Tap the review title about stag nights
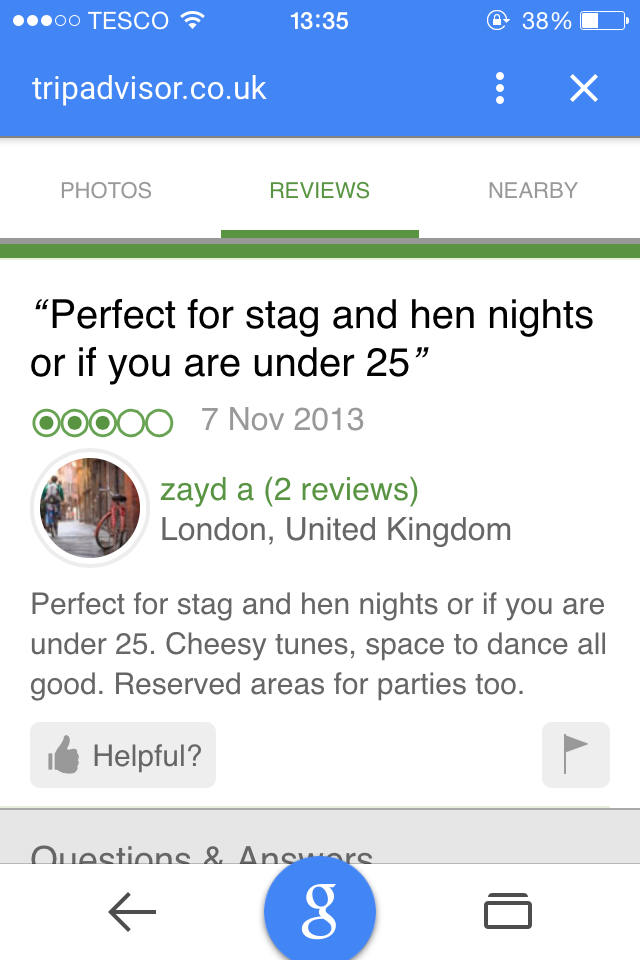The height and width of the screenshot is (960, 640). point(312,339)
